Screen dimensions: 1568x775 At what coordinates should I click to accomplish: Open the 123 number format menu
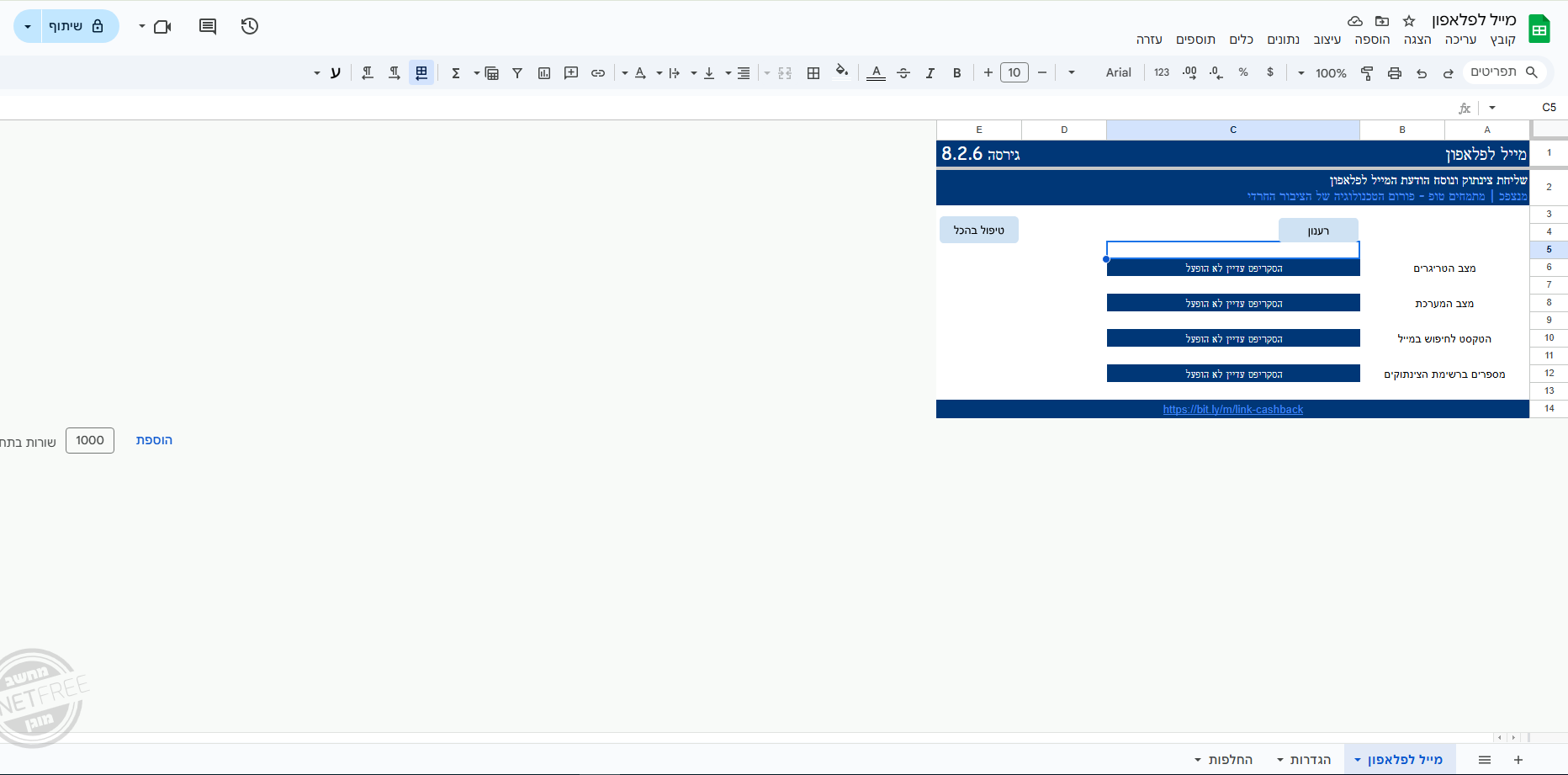tap(1162, 72)
